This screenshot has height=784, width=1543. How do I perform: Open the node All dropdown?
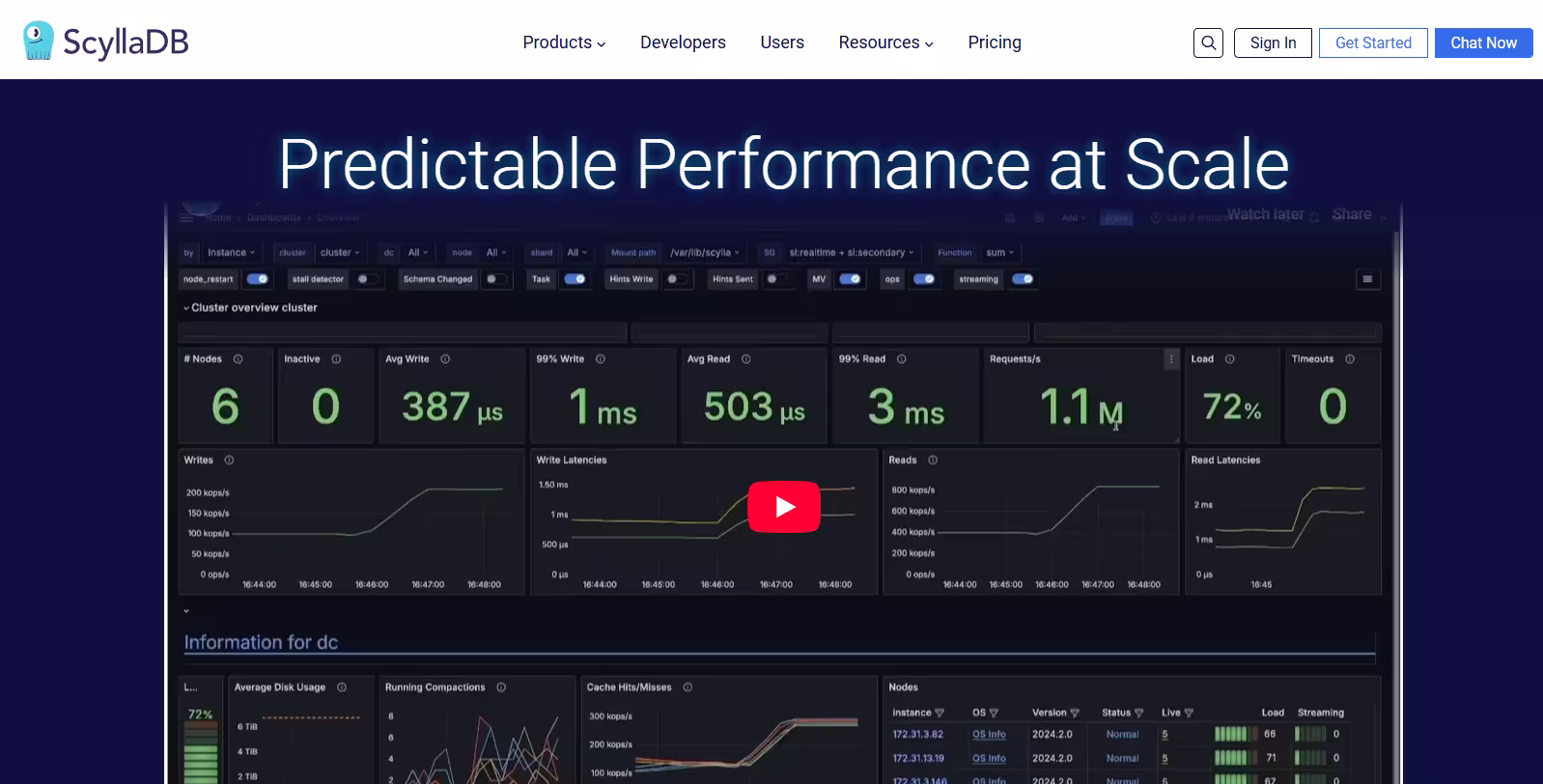[495, 253]
